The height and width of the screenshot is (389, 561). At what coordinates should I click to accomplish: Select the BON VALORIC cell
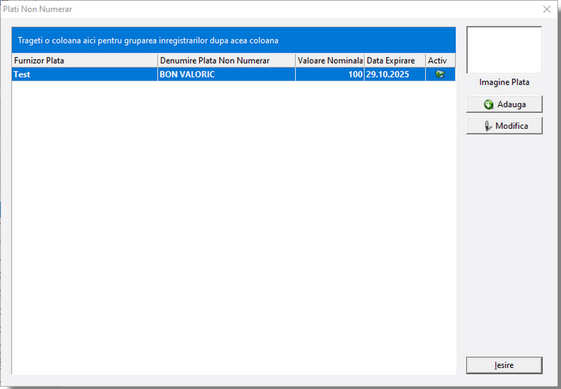(226, 74)
